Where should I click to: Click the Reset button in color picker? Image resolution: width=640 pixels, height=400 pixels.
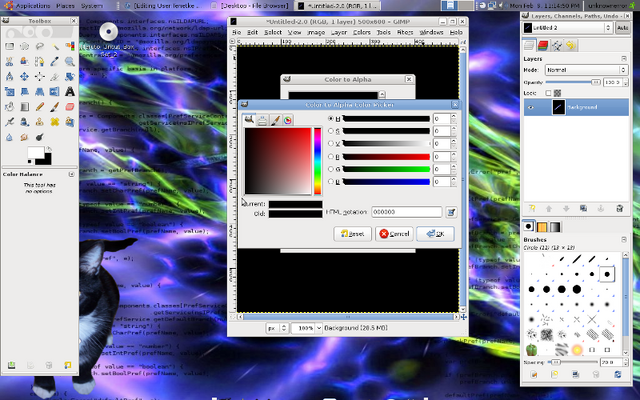coord(352,234)
